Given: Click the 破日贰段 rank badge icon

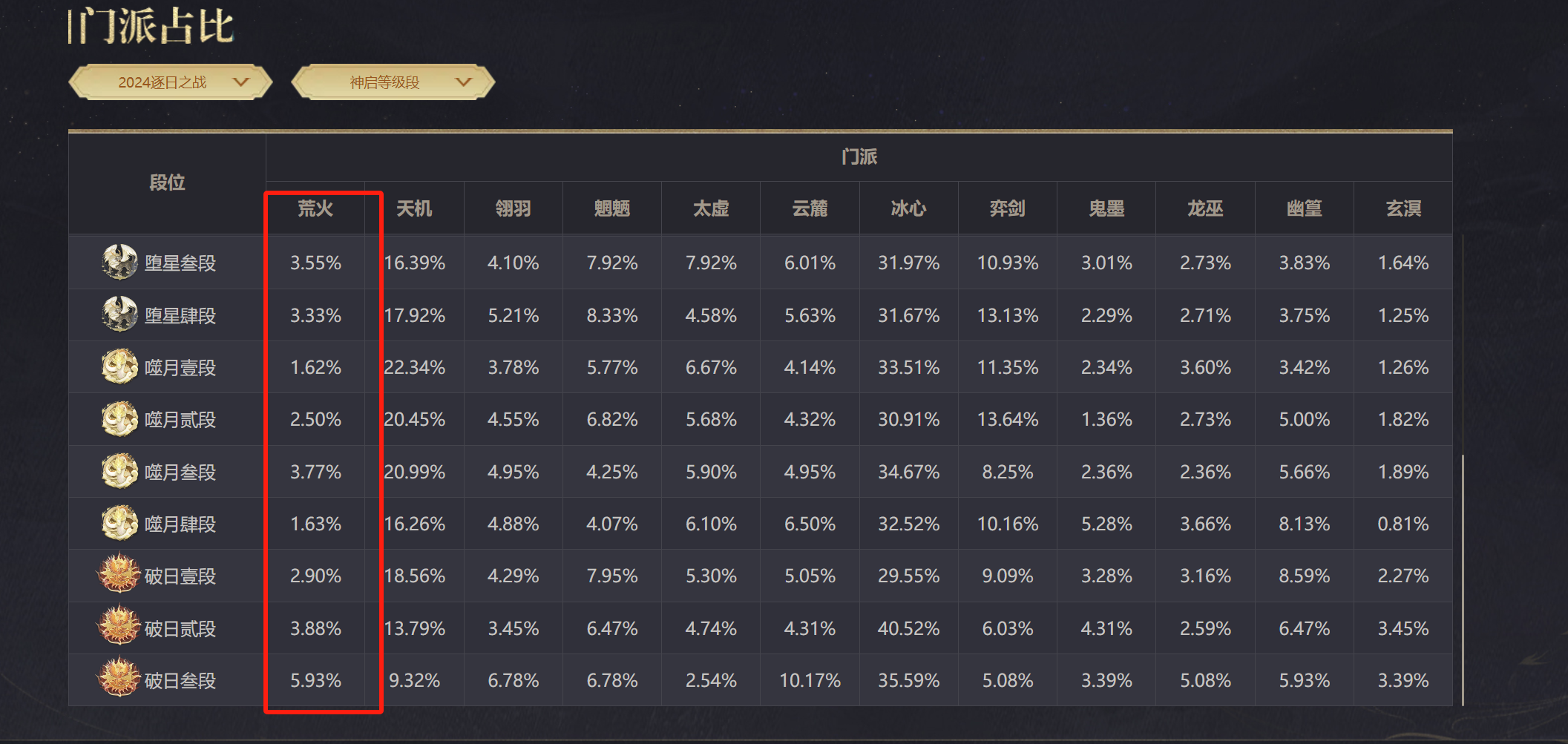Looking at the screenshot, I should coord(119,628).
